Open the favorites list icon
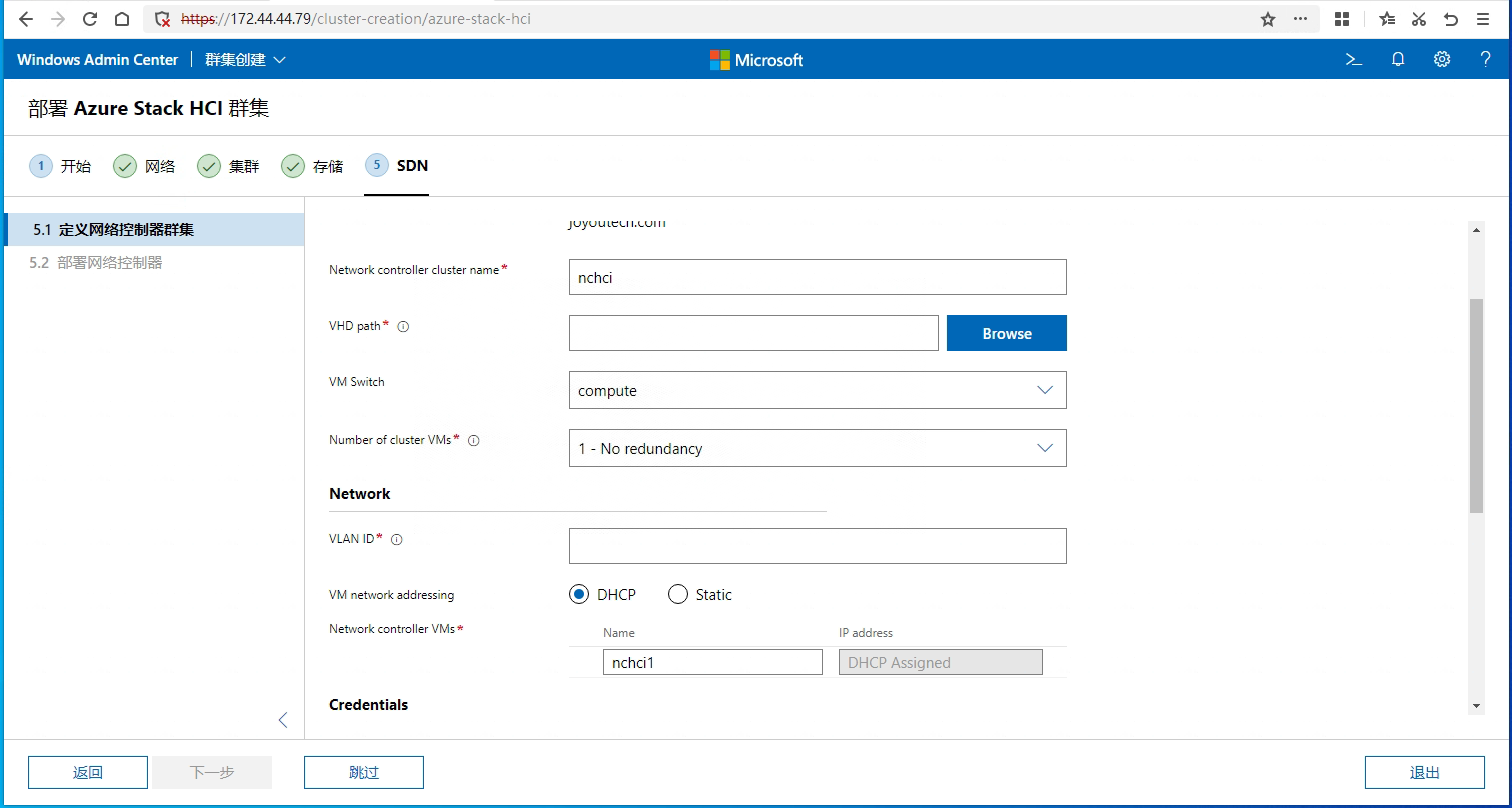This screenshot has height=808, width=1512. (1387, 19)
